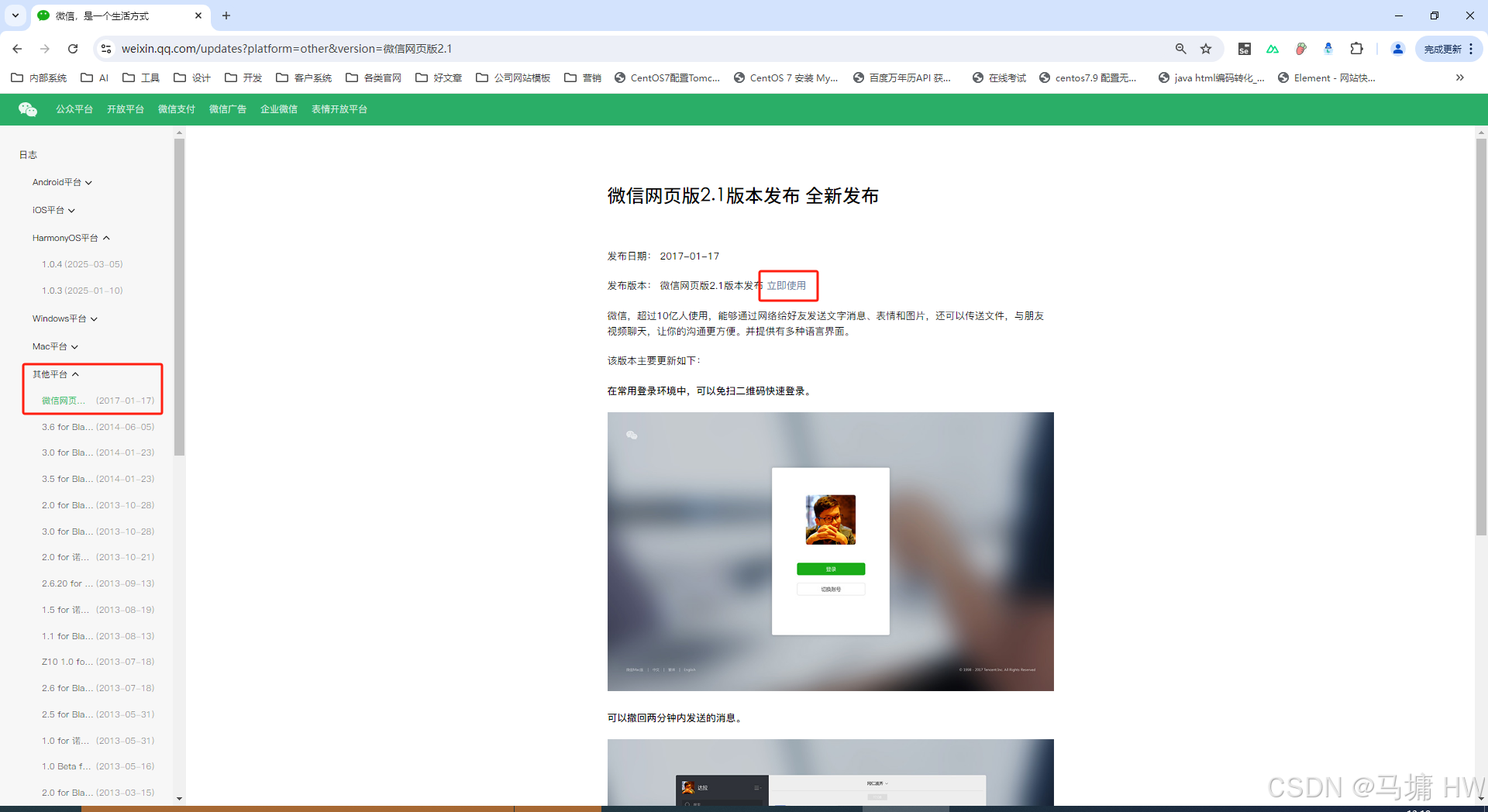Click the 立即使用 link
Screen dimensions: 1488x812
(787, 285)
